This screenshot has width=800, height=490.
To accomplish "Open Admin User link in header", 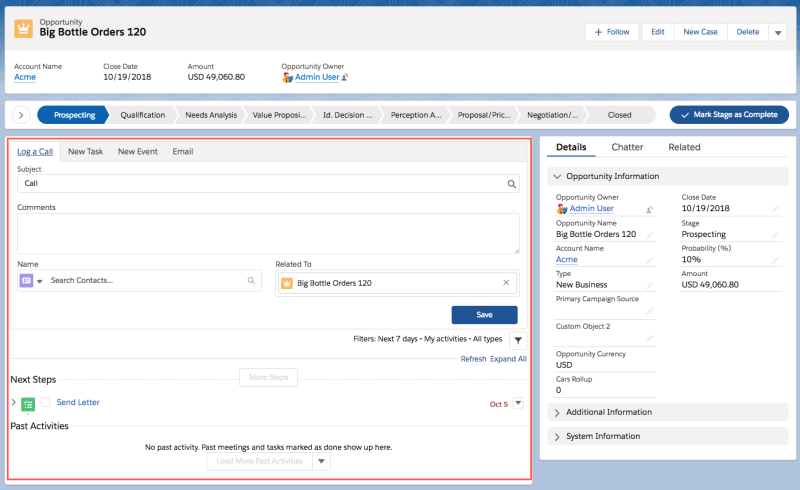I will click(x=317, y=77).
